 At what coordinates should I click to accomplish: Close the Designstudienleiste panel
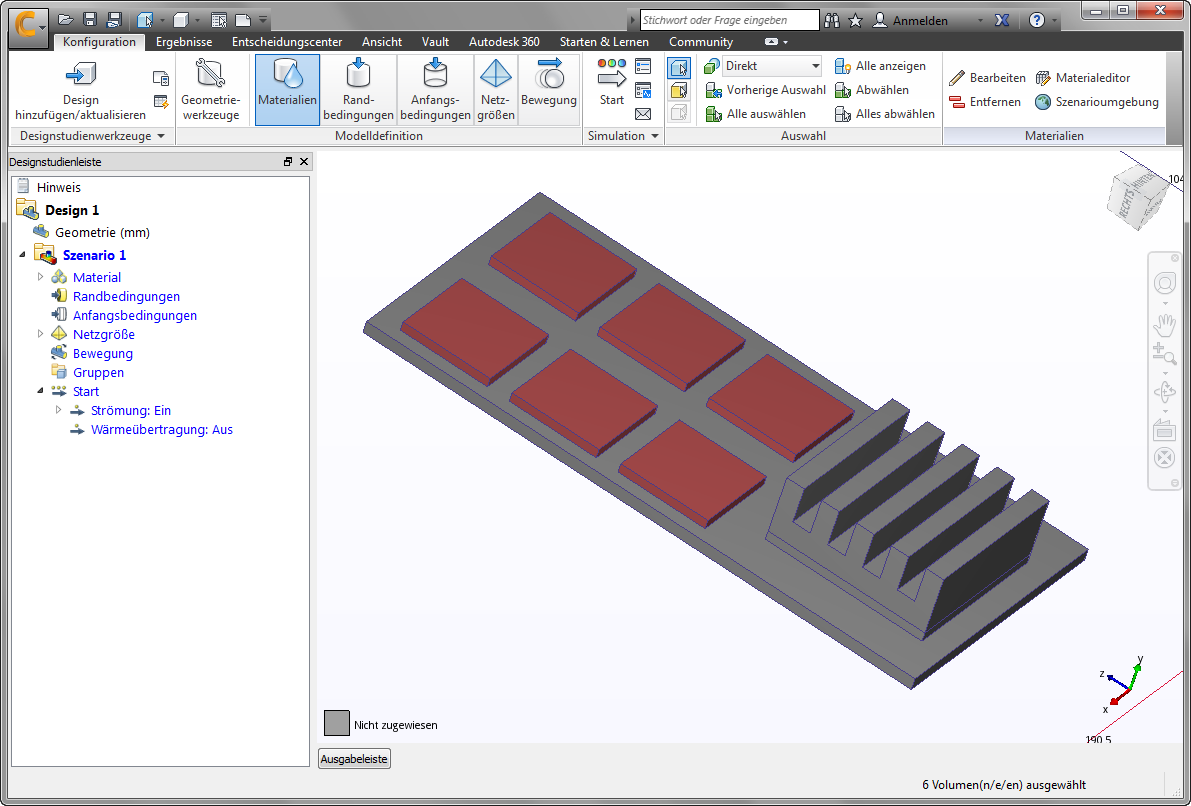(x=304, y=162)
